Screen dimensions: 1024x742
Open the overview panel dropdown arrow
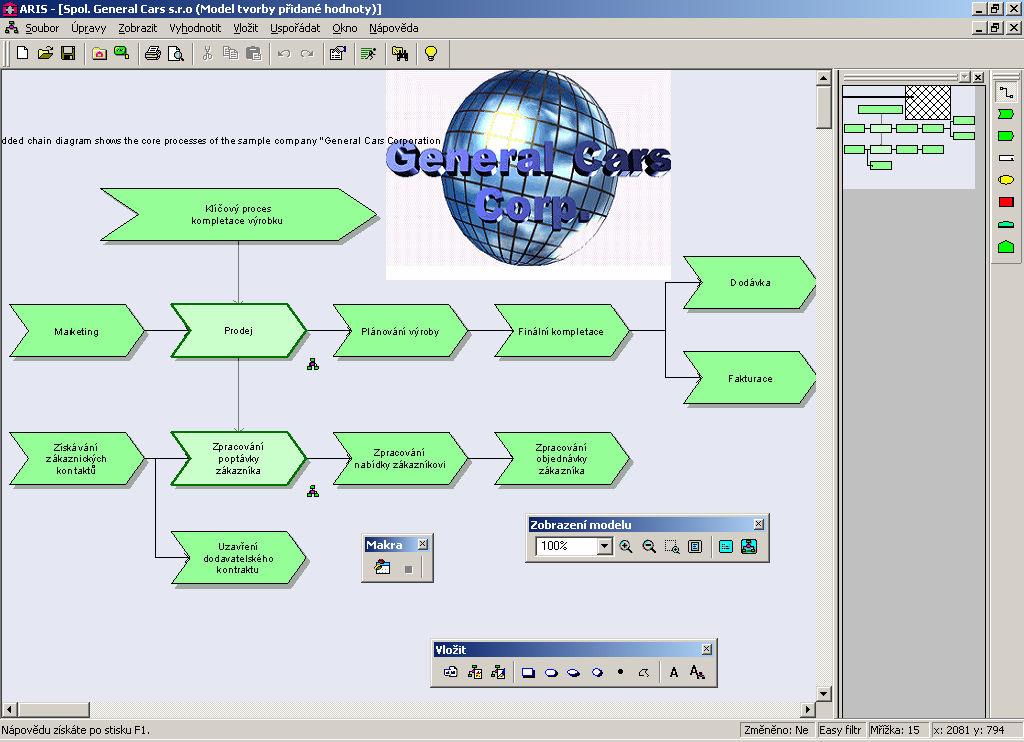[x=965, y=77]
